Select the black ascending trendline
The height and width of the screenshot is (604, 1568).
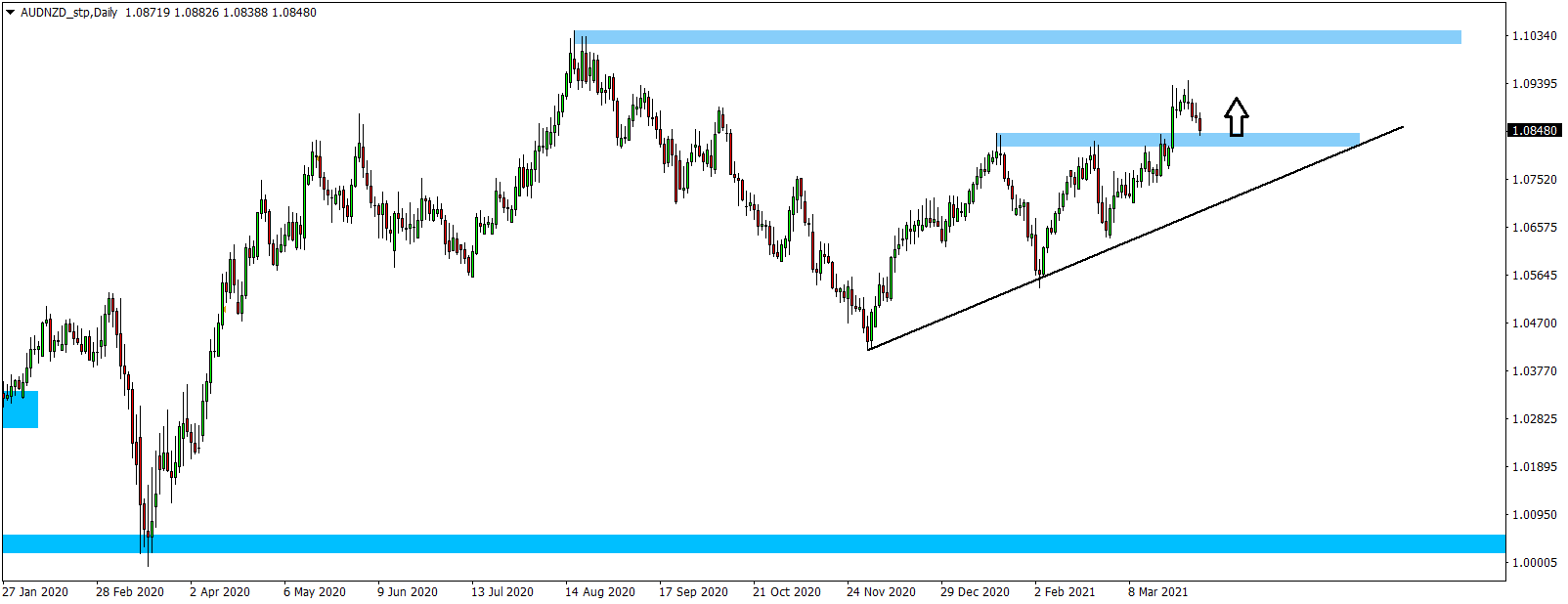point(1135,237)
